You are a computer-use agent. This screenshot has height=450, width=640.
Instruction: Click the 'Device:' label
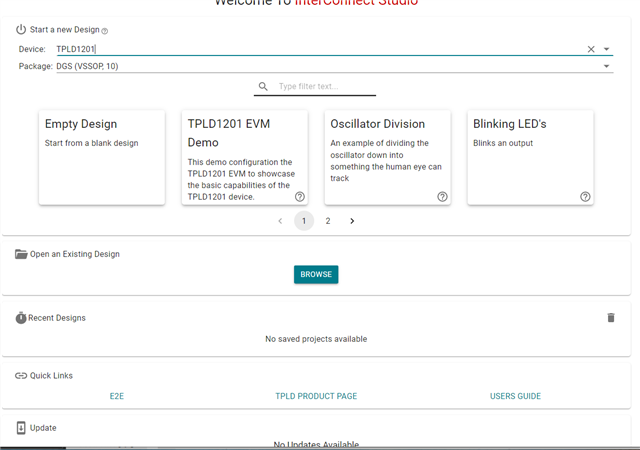(x=32, y=49)
